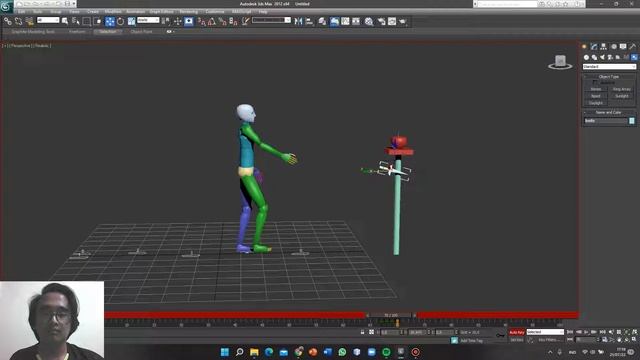Open the reference coordinate system dropdown
The image size is (640, 360).
tap(148, 20)
